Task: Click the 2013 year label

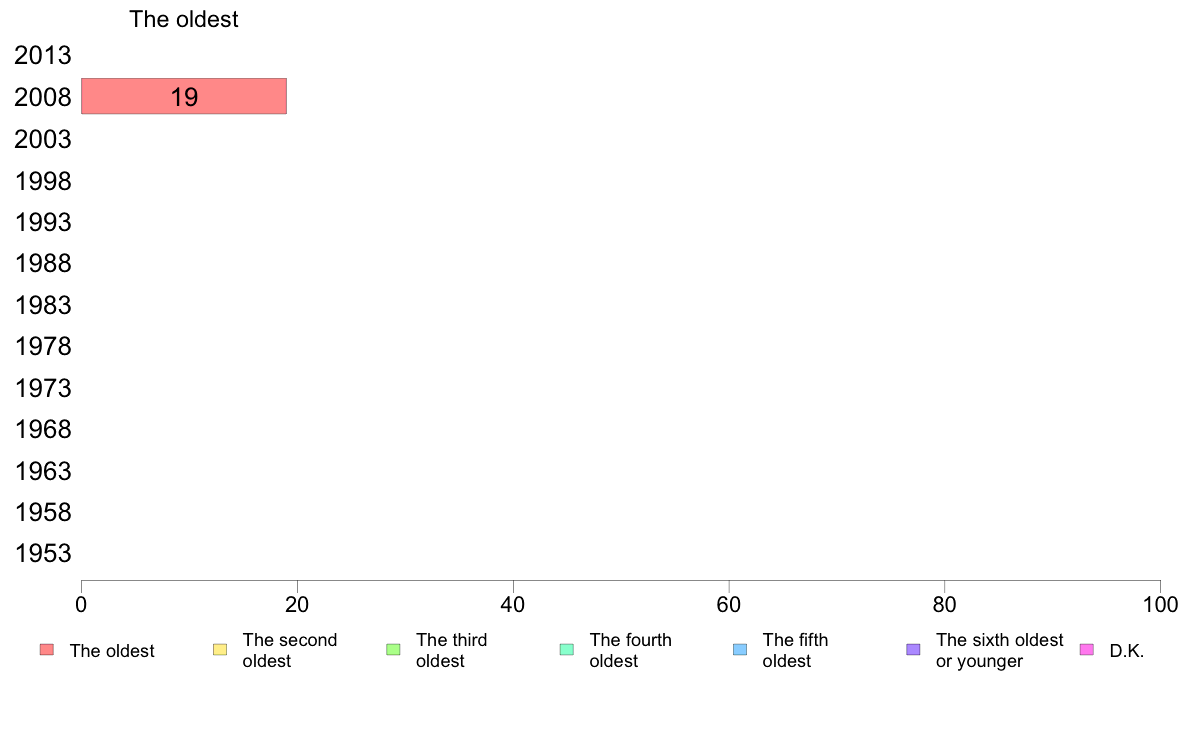Action: [42, 55]
